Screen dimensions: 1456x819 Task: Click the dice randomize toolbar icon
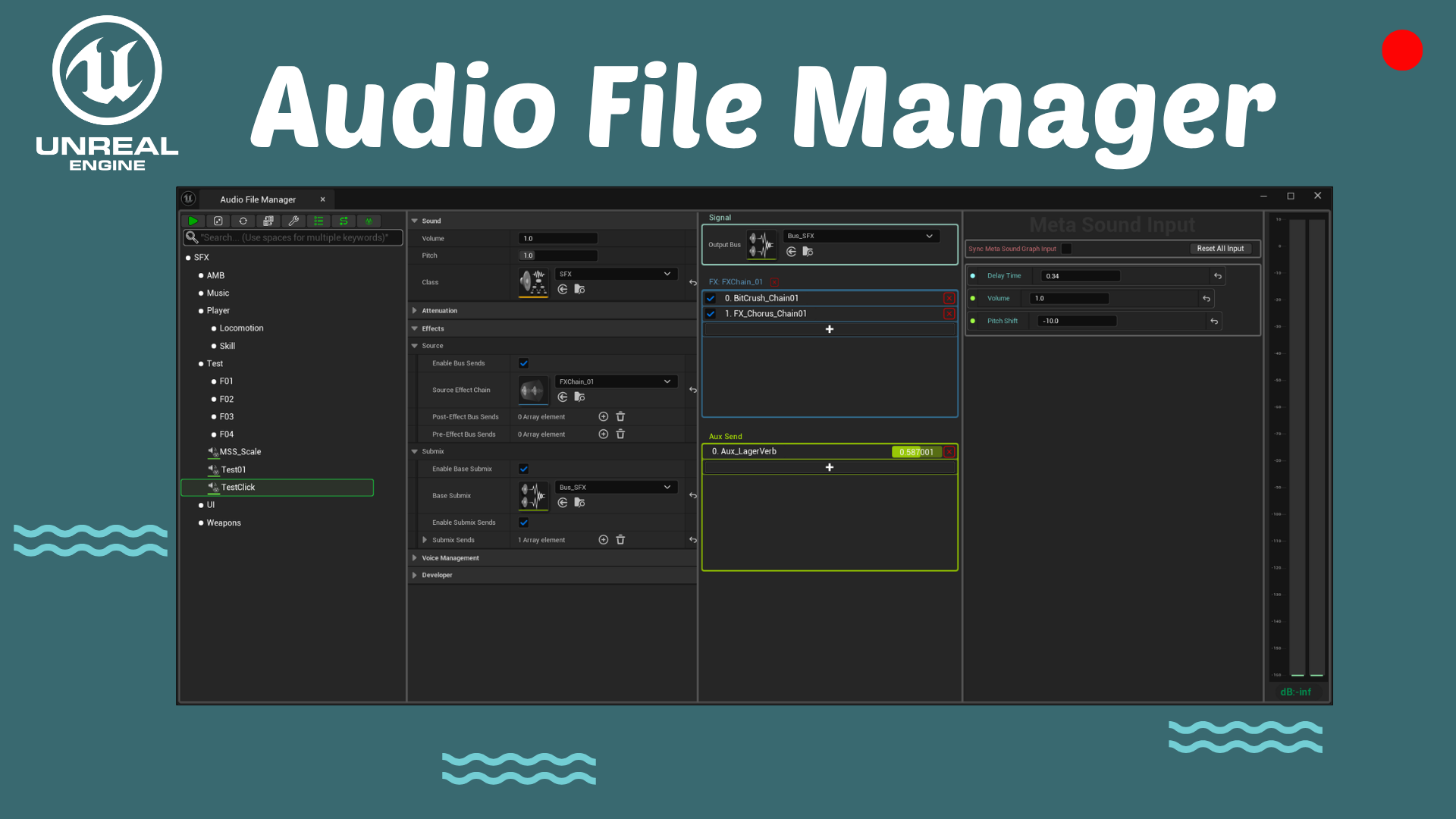pos(218,221)
